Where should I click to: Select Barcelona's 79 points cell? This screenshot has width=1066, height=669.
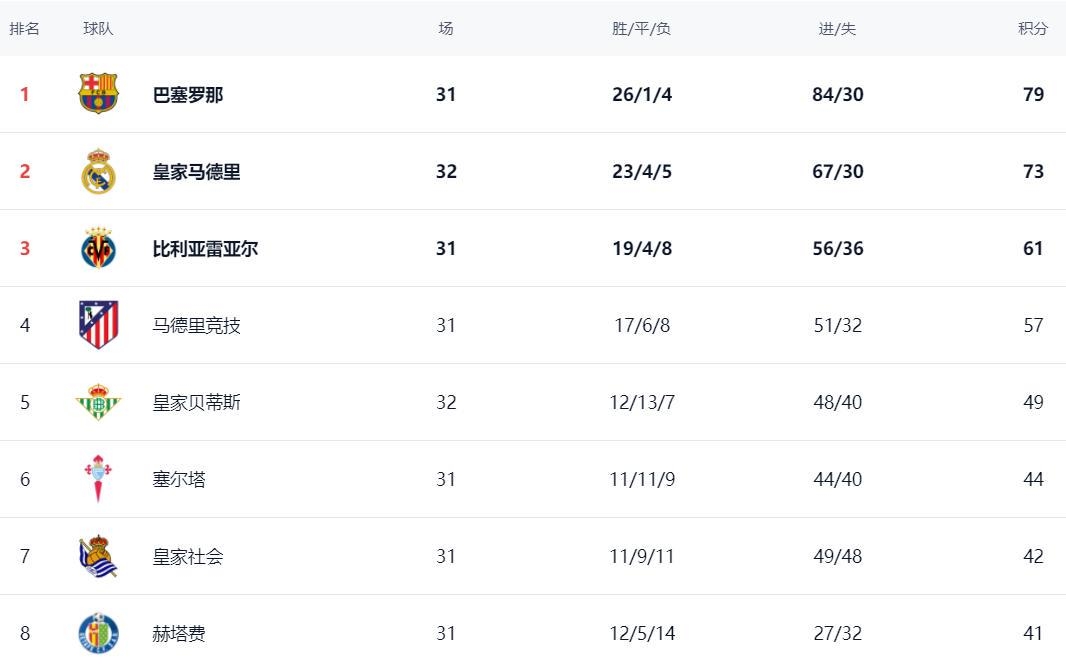[x=1033, y=95]
